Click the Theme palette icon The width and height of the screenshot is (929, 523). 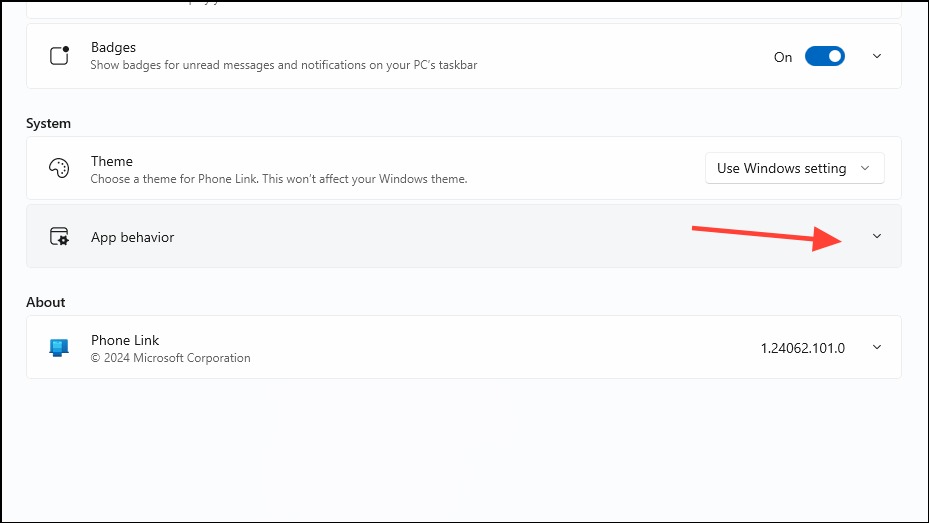59,168
